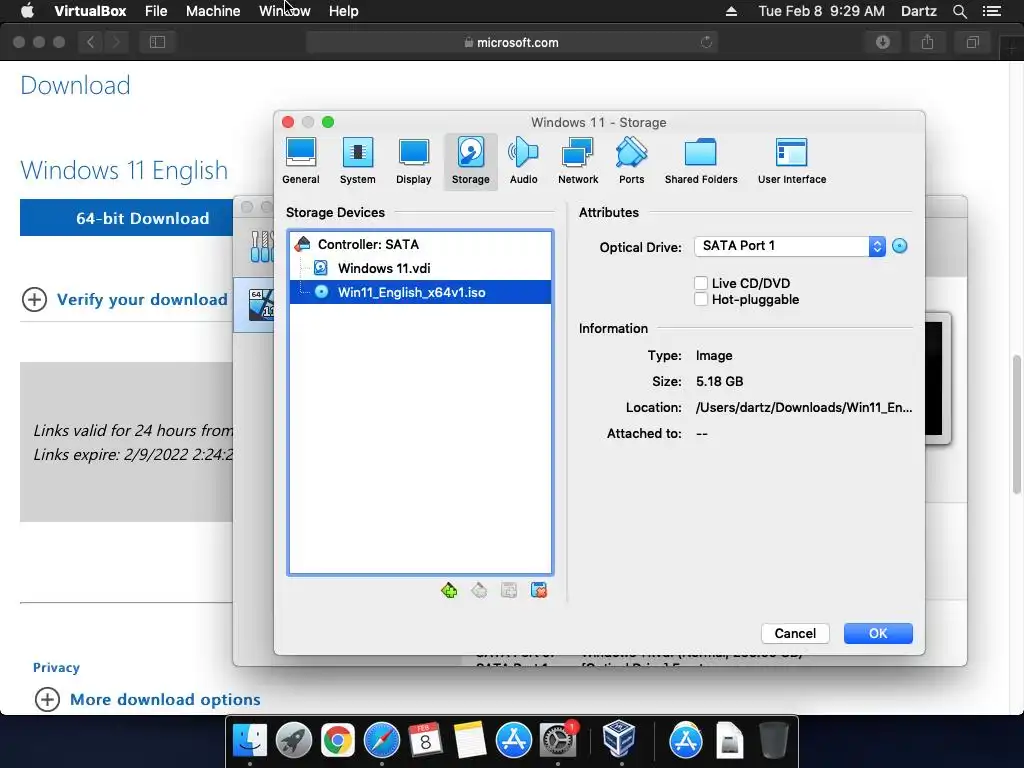This screenshot has height=768, width=1024.
Task: Open the File menu
Action: coord(156,11)
